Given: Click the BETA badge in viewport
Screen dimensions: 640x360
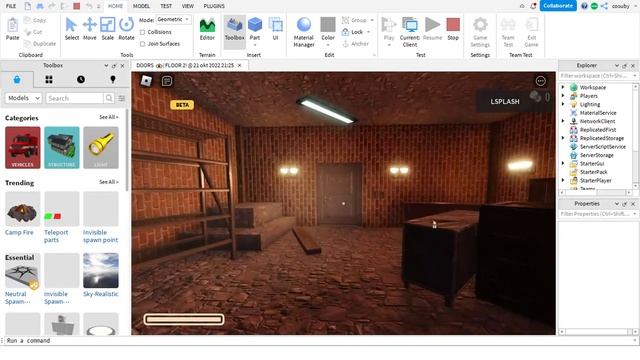Looking at the screenshot, I should (x=182, y=105).
